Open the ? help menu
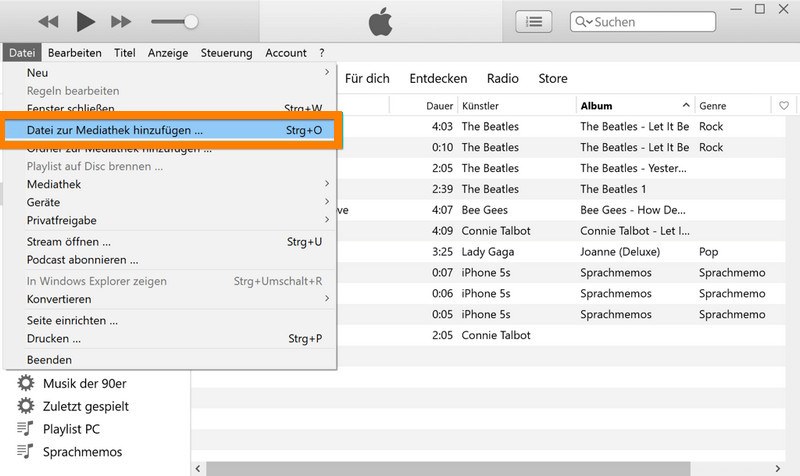 coord(321,53)
